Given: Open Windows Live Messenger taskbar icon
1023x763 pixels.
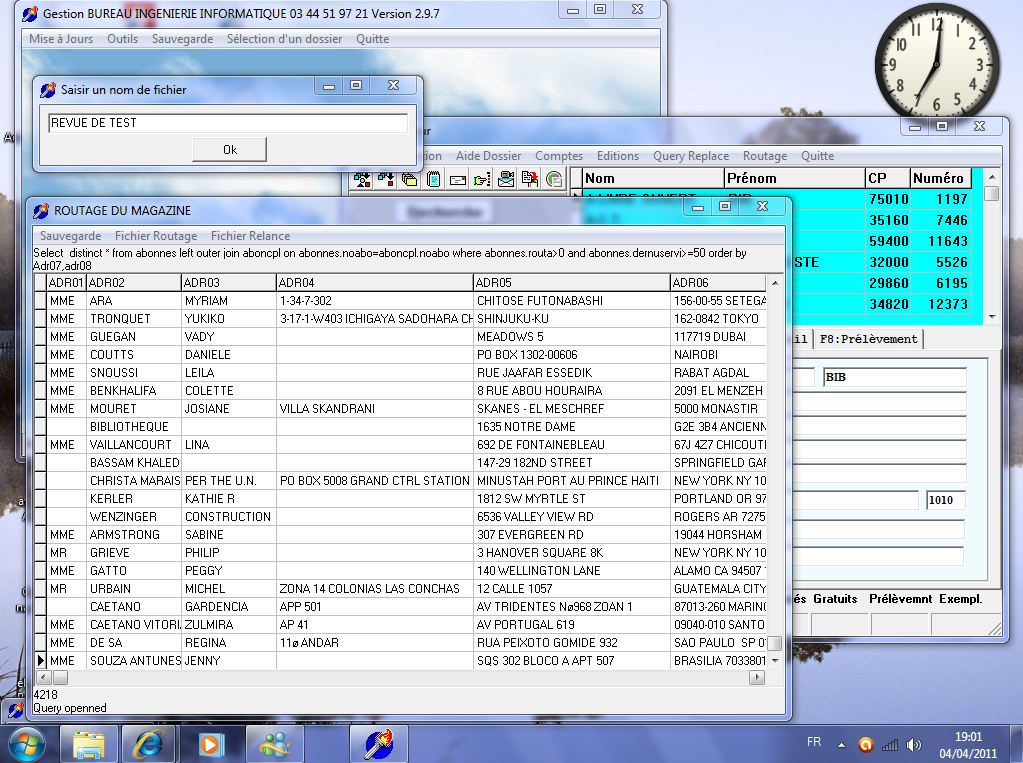Looking at the screenshot, I should click(x=275, y=744).
